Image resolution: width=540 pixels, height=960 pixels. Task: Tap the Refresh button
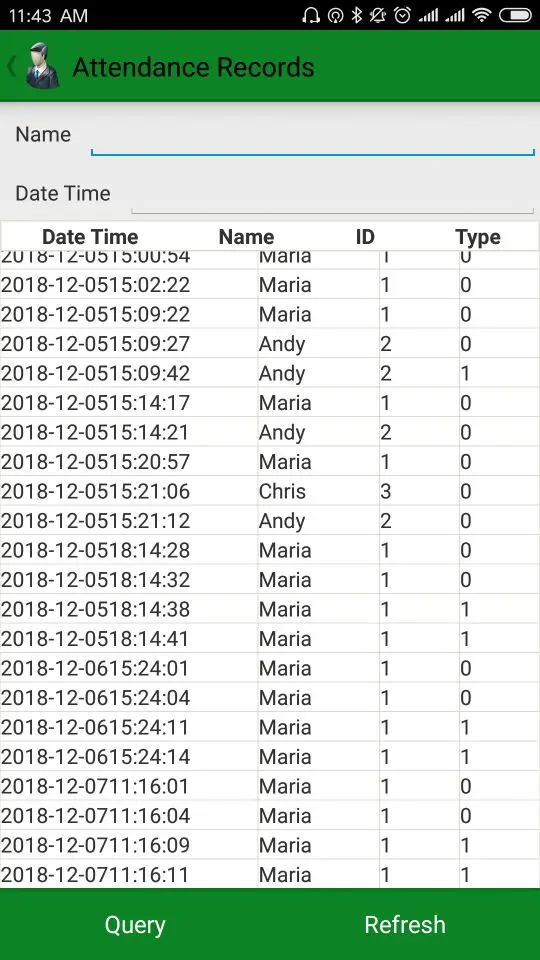tap(405, 924)
